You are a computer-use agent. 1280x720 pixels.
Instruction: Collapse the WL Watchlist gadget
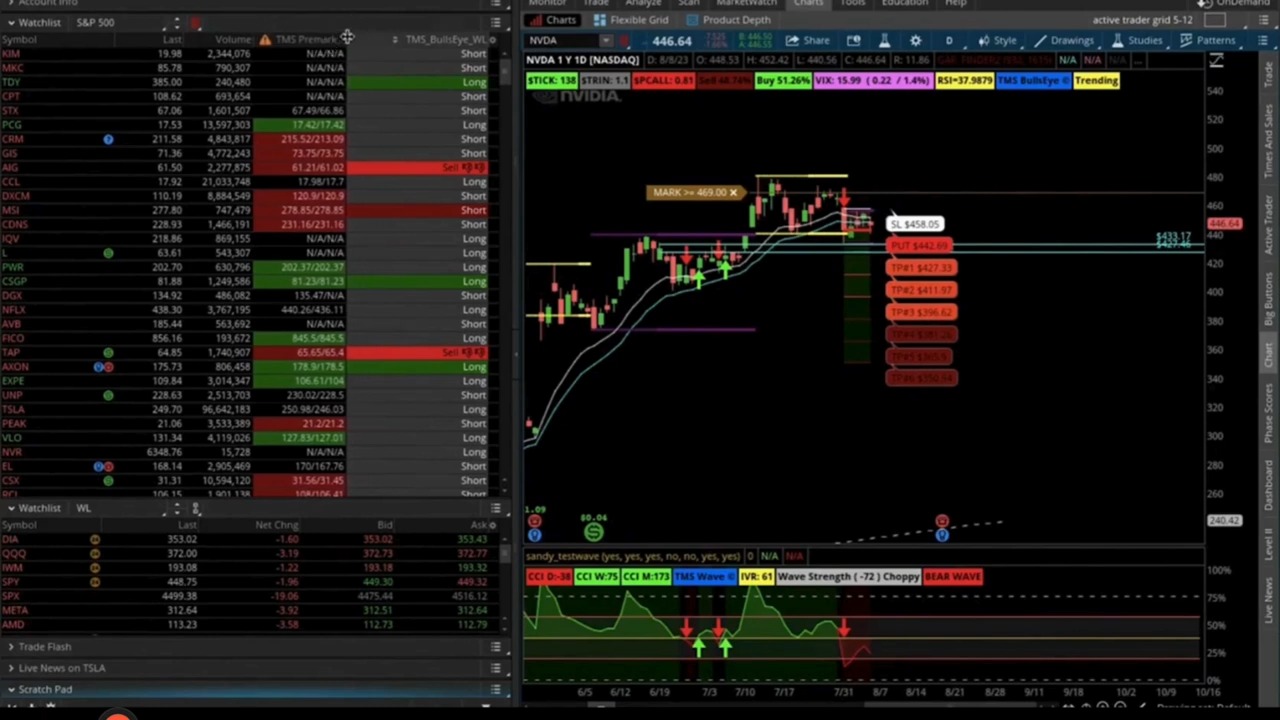coord(11,508)
